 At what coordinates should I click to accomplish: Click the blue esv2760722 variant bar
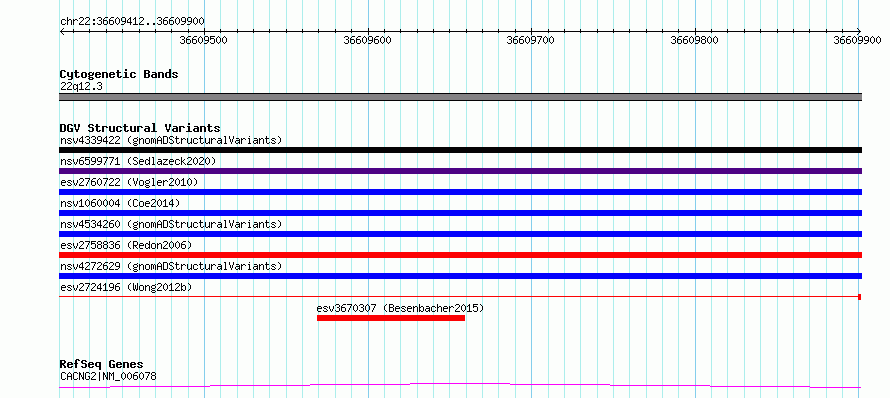(x=460, y=192)
